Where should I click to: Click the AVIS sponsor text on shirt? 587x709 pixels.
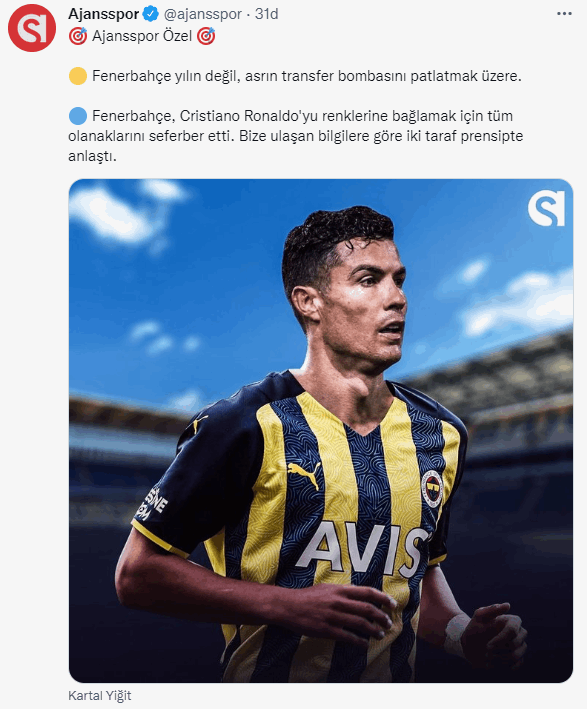(362, 549)
